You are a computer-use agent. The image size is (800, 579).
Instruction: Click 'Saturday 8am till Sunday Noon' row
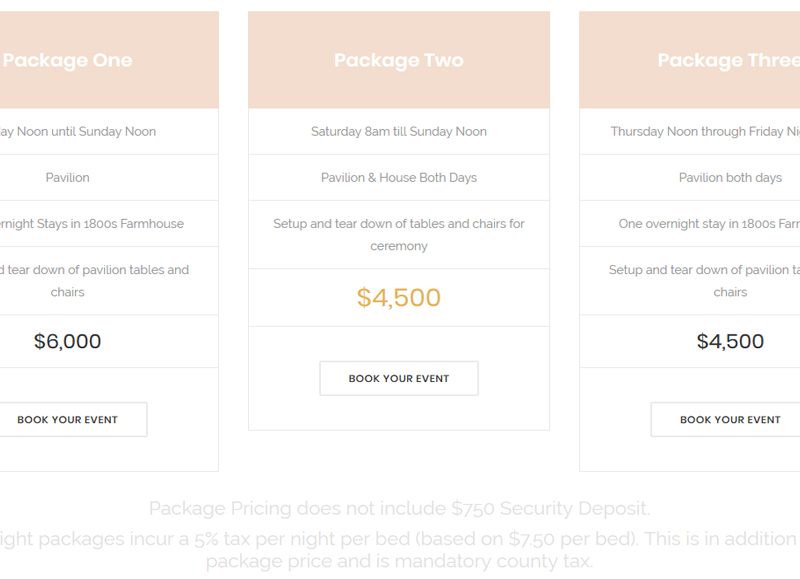399,132
